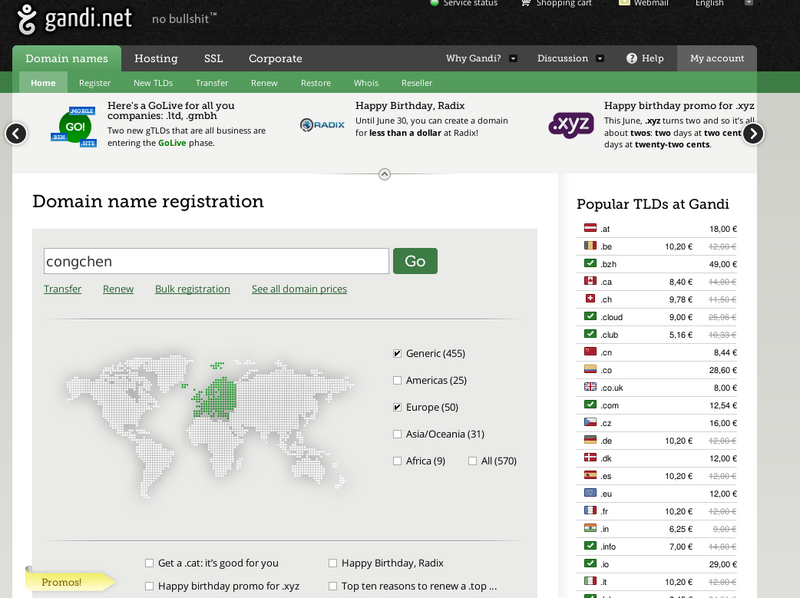Image resolution: width=800 pixels, height=598 pixels.
Task: Click the Radix logo in banner
Action: [x=322, y=125]
